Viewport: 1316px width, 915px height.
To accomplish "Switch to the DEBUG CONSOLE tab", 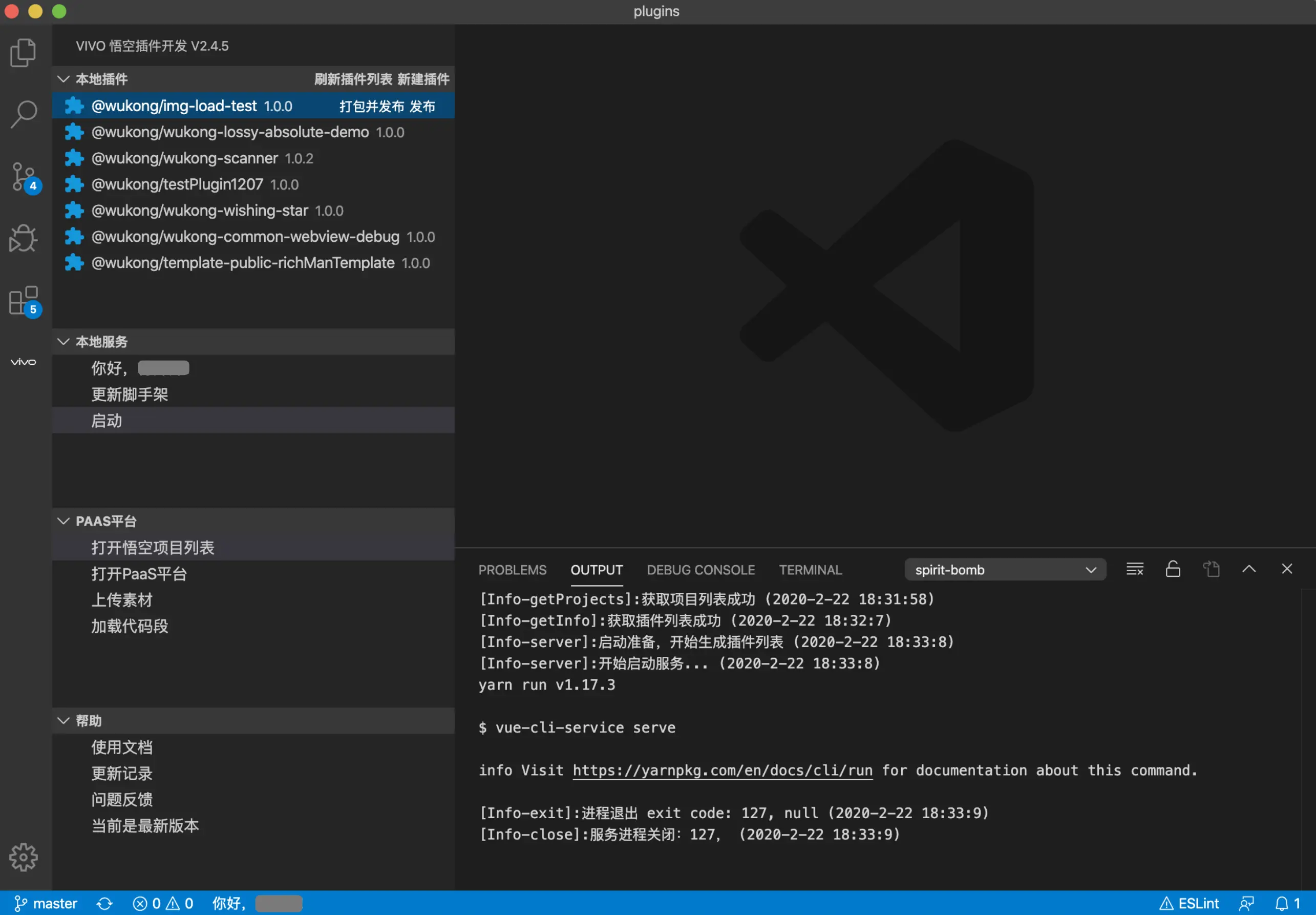I will coord(700,569).
